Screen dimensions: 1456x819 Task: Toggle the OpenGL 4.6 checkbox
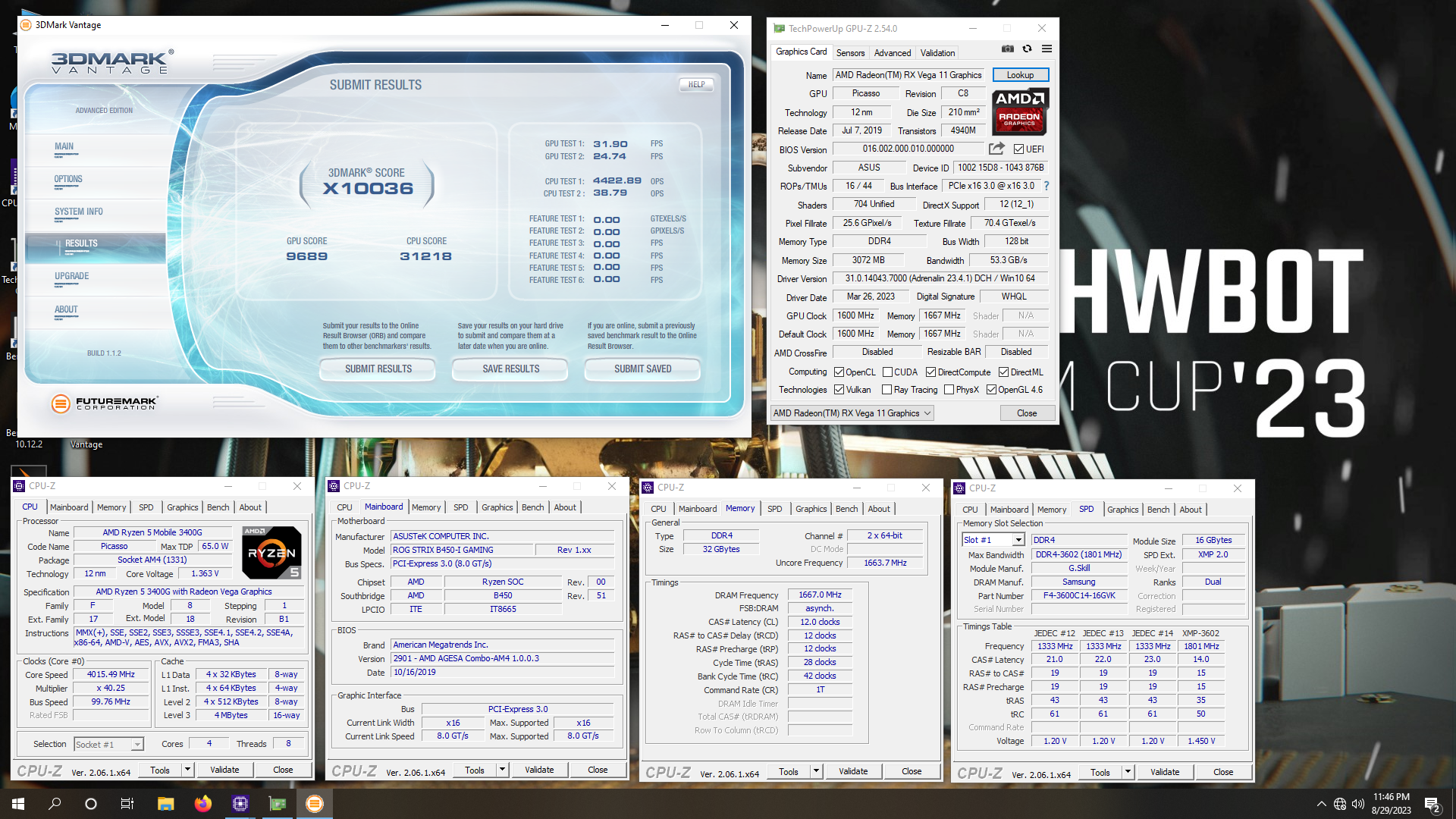991,390
